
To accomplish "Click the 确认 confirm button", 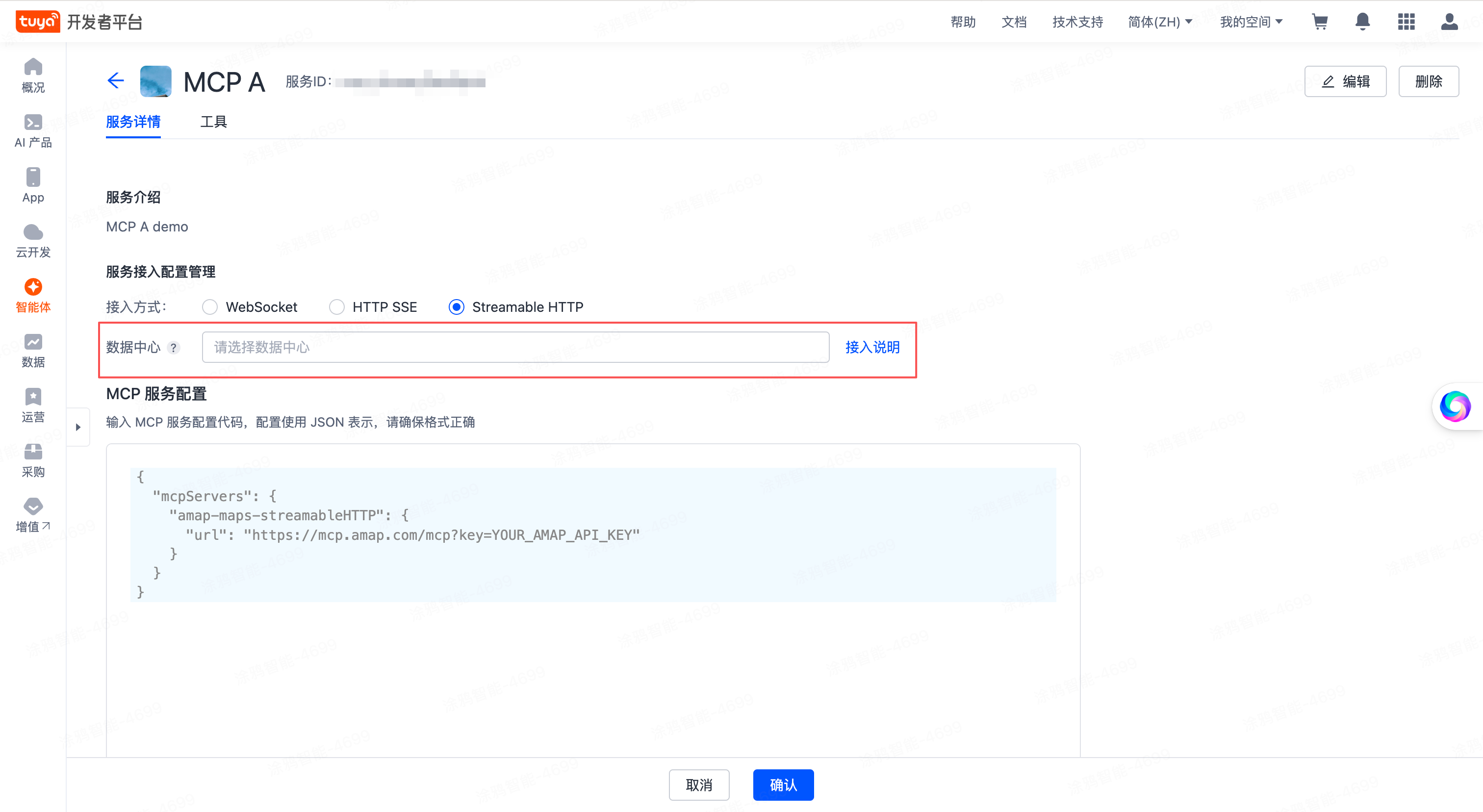I will click(783, 785).
